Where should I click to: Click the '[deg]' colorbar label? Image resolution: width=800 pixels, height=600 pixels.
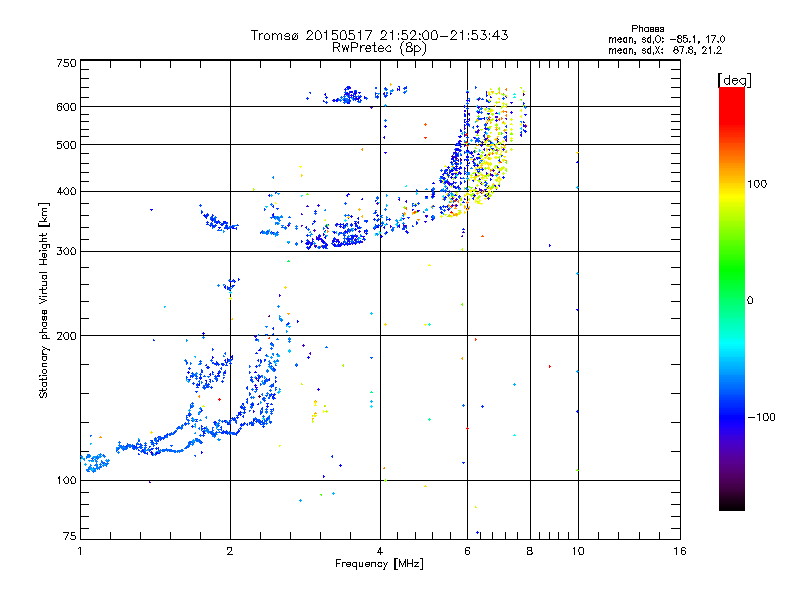pyautogui.click(x=734, y=80)
